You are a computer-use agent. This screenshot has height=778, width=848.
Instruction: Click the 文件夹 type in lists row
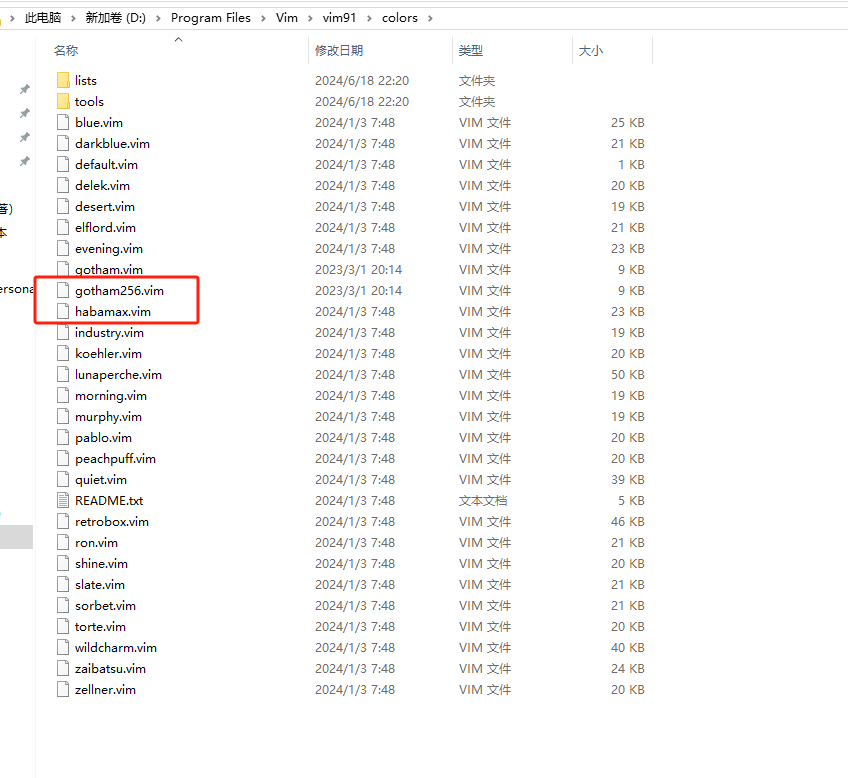(x=477, y=81)
